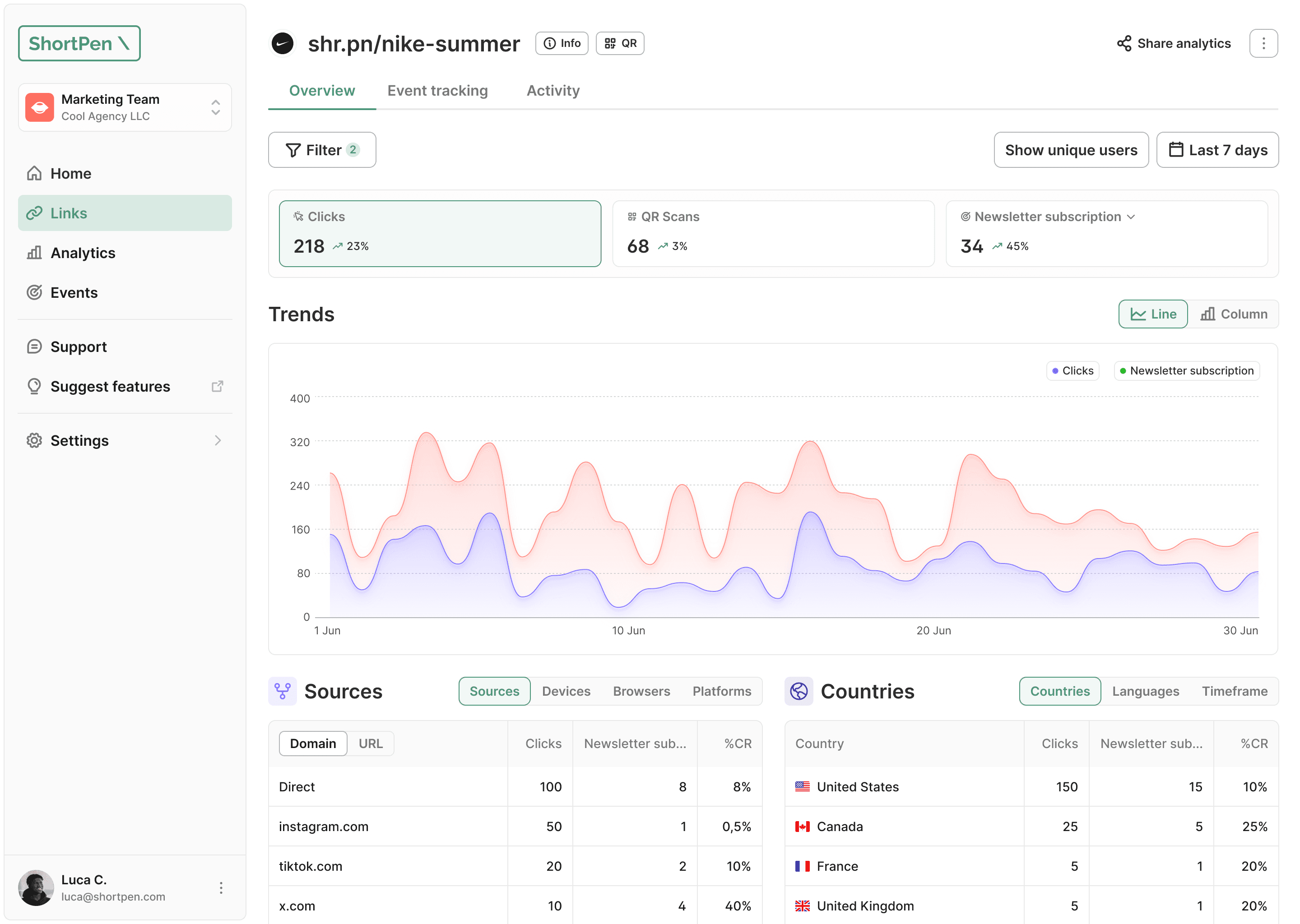Image resolution: width=1300 pixels, height=924 pixels.
Task: Open Luca C. profile options menu
Action: (x=221, y=887)
